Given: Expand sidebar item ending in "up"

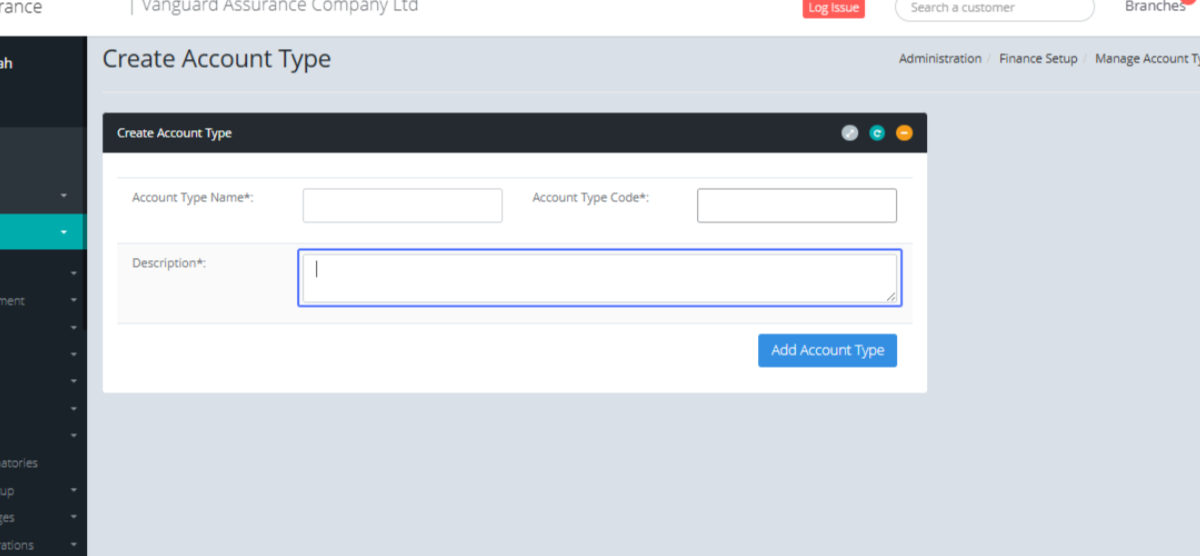Looking at the screenshot, I should [x=74, y=491].
